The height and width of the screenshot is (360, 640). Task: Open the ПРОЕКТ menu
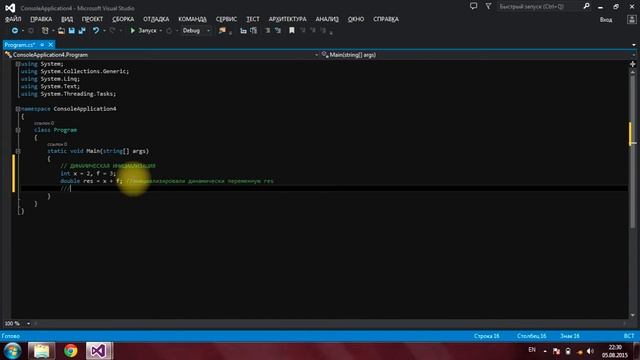[92, 19]
